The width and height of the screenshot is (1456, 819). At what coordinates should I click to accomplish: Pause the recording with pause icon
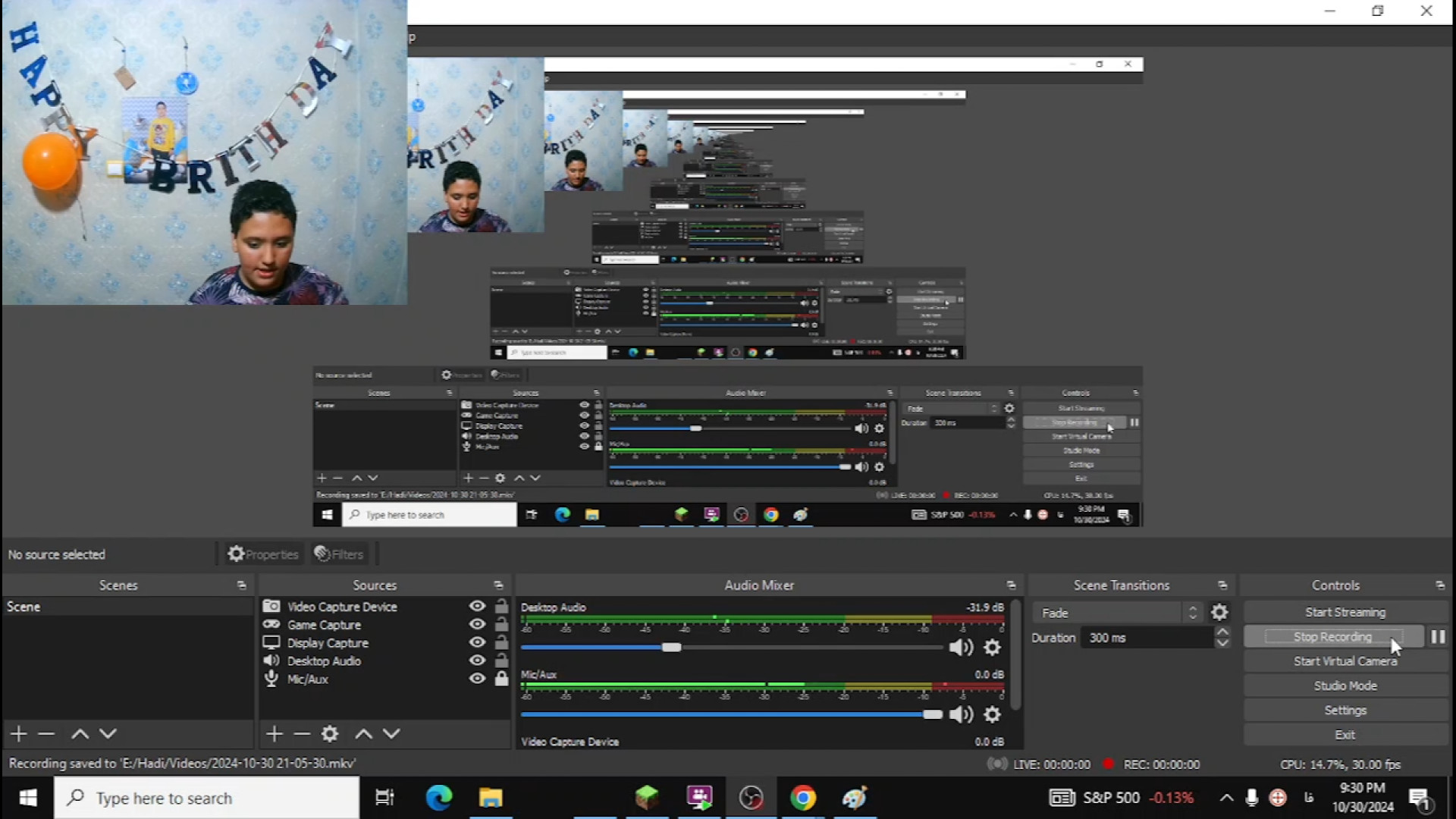[x=1438, y=637]
